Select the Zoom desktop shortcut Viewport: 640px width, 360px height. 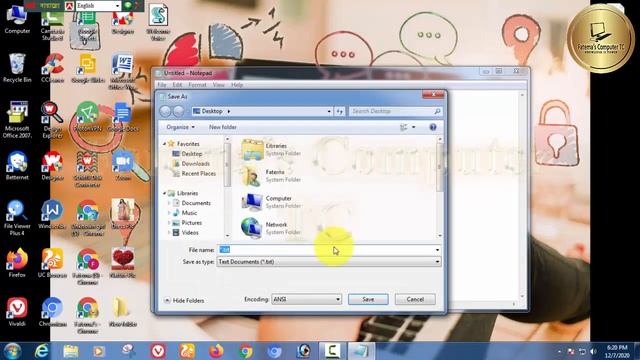pyautogui.click(x=123, y=166)
